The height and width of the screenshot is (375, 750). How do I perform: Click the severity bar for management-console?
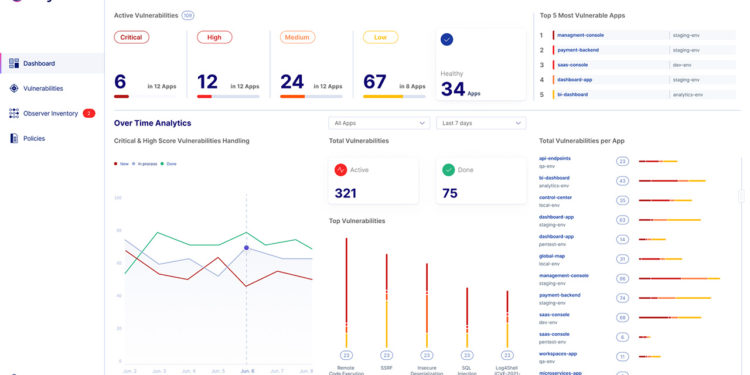point(679,278)
